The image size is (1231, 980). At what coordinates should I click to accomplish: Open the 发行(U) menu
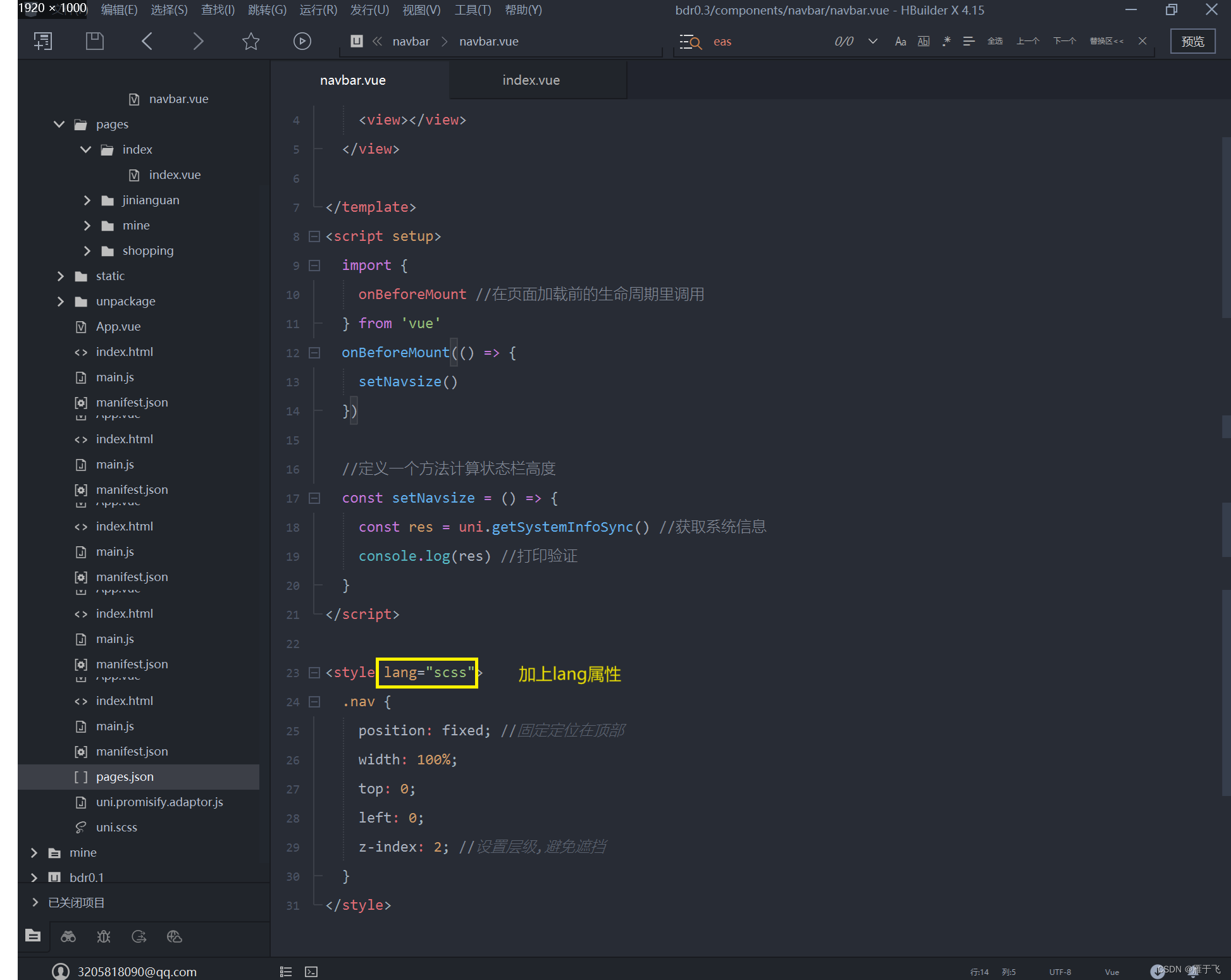click(369, 9)
